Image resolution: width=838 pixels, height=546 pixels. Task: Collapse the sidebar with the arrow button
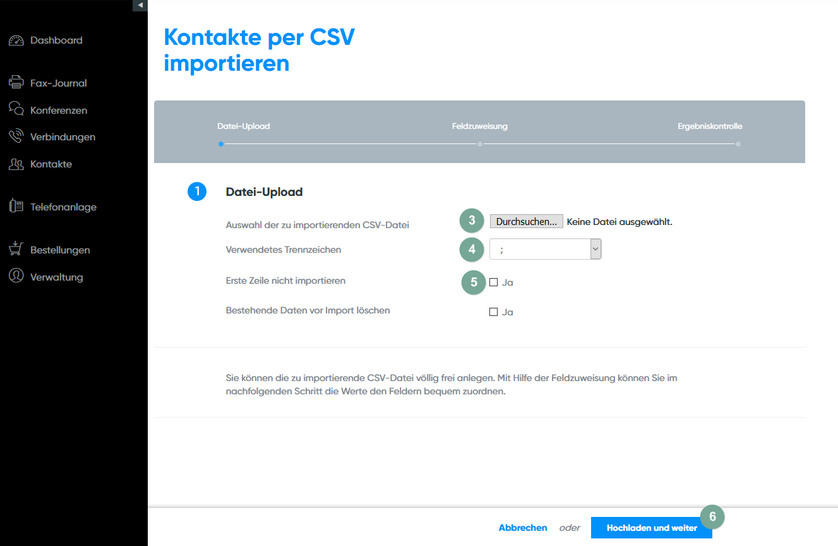point(140,5)
